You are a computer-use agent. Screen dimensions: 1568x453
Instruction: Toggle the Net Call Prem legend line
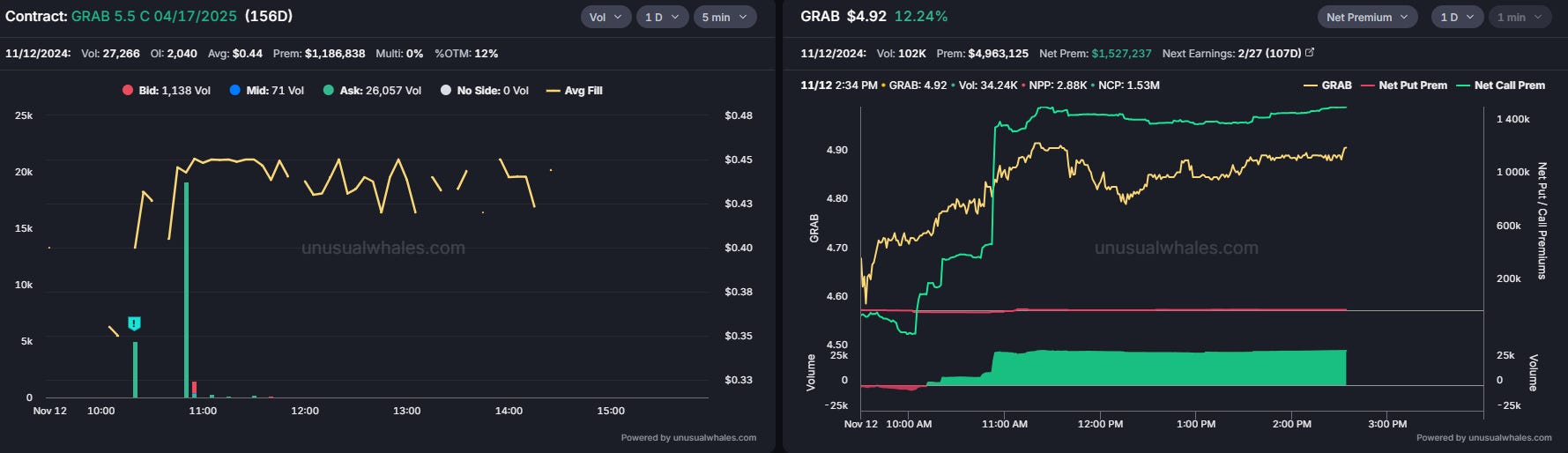tap(1501, 85)
